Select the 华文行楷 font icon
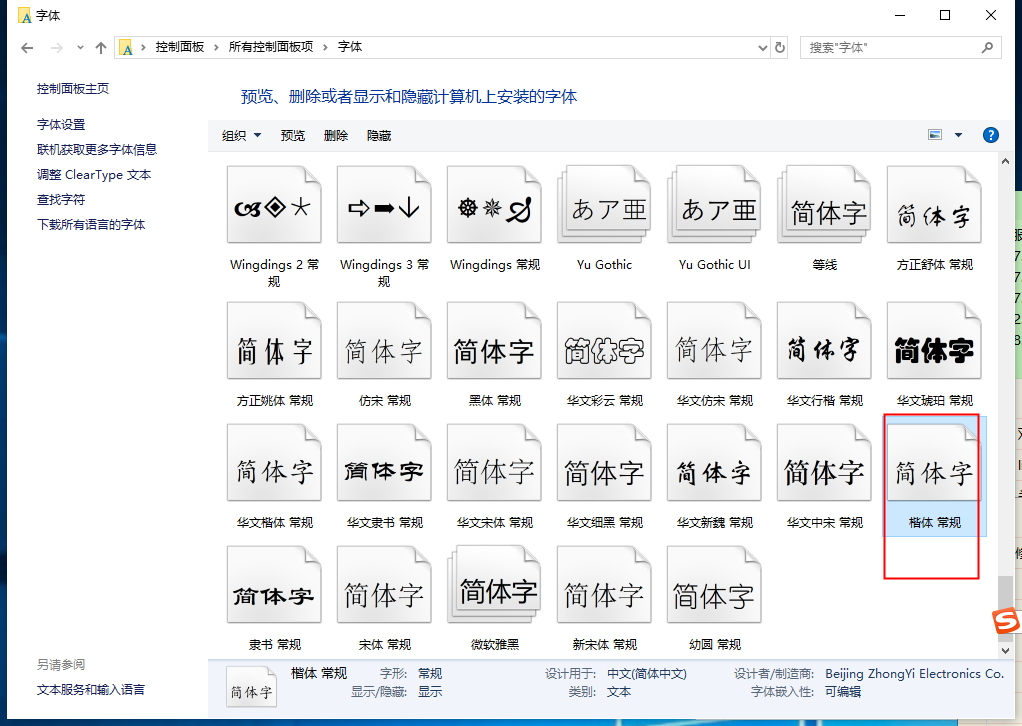Viewport: 1022px width, 726px height. coord(825,340)
